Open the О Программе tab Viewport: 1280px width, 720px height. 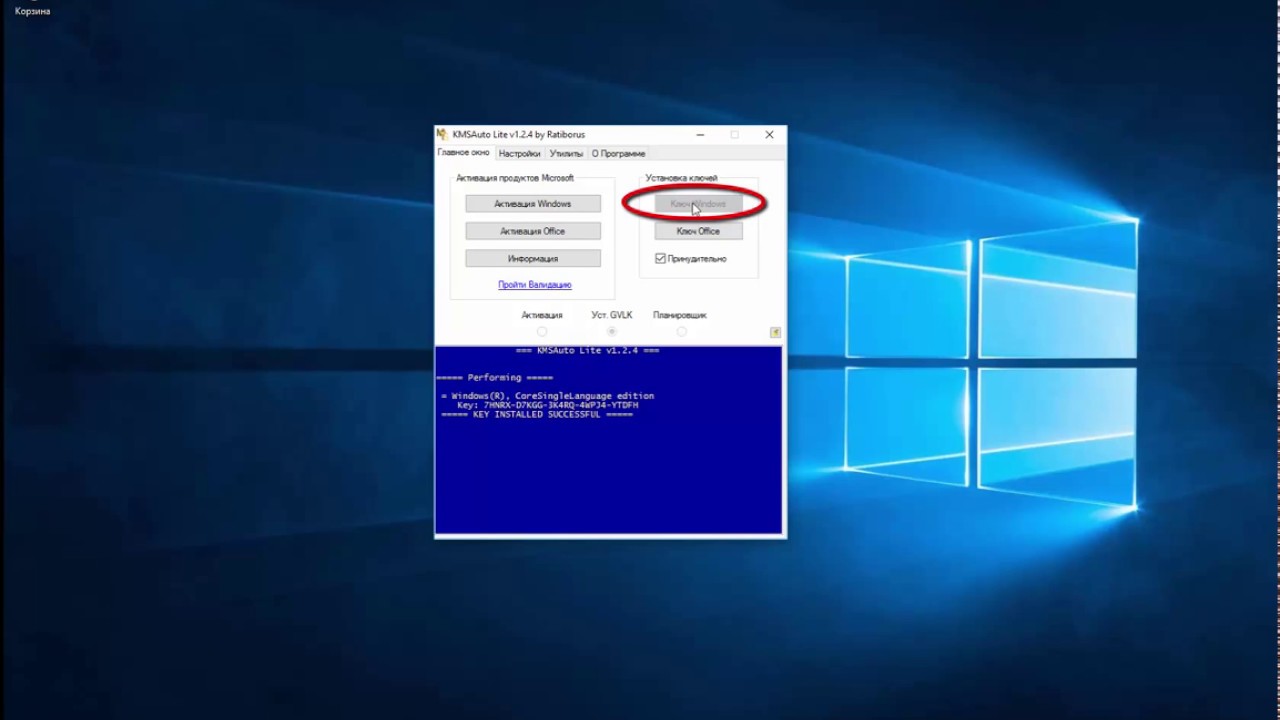618,154
